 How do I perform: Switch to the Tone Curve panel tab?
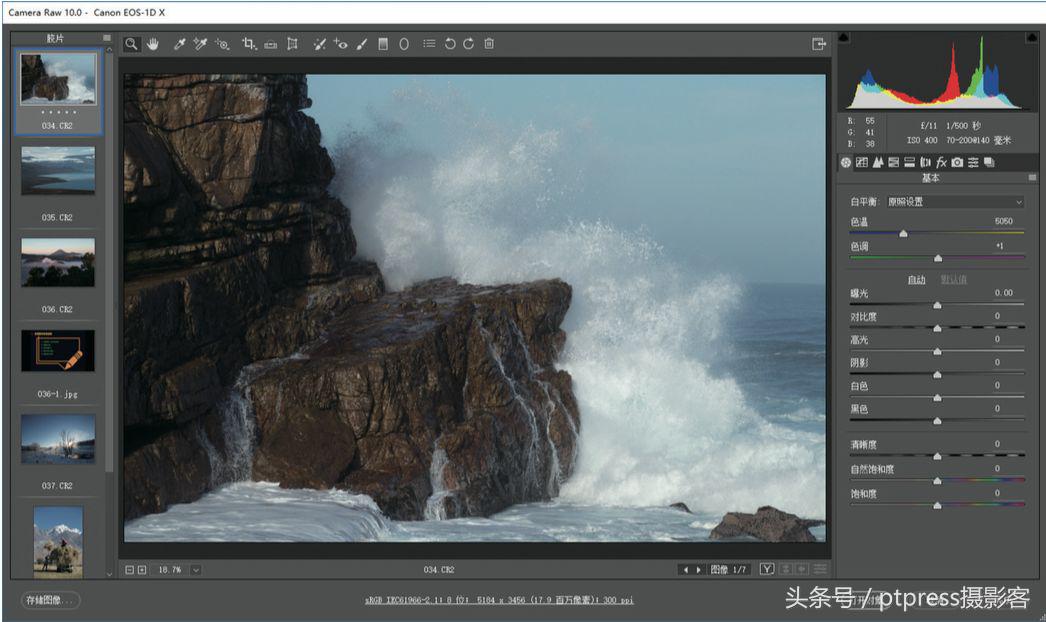point(862,162)
